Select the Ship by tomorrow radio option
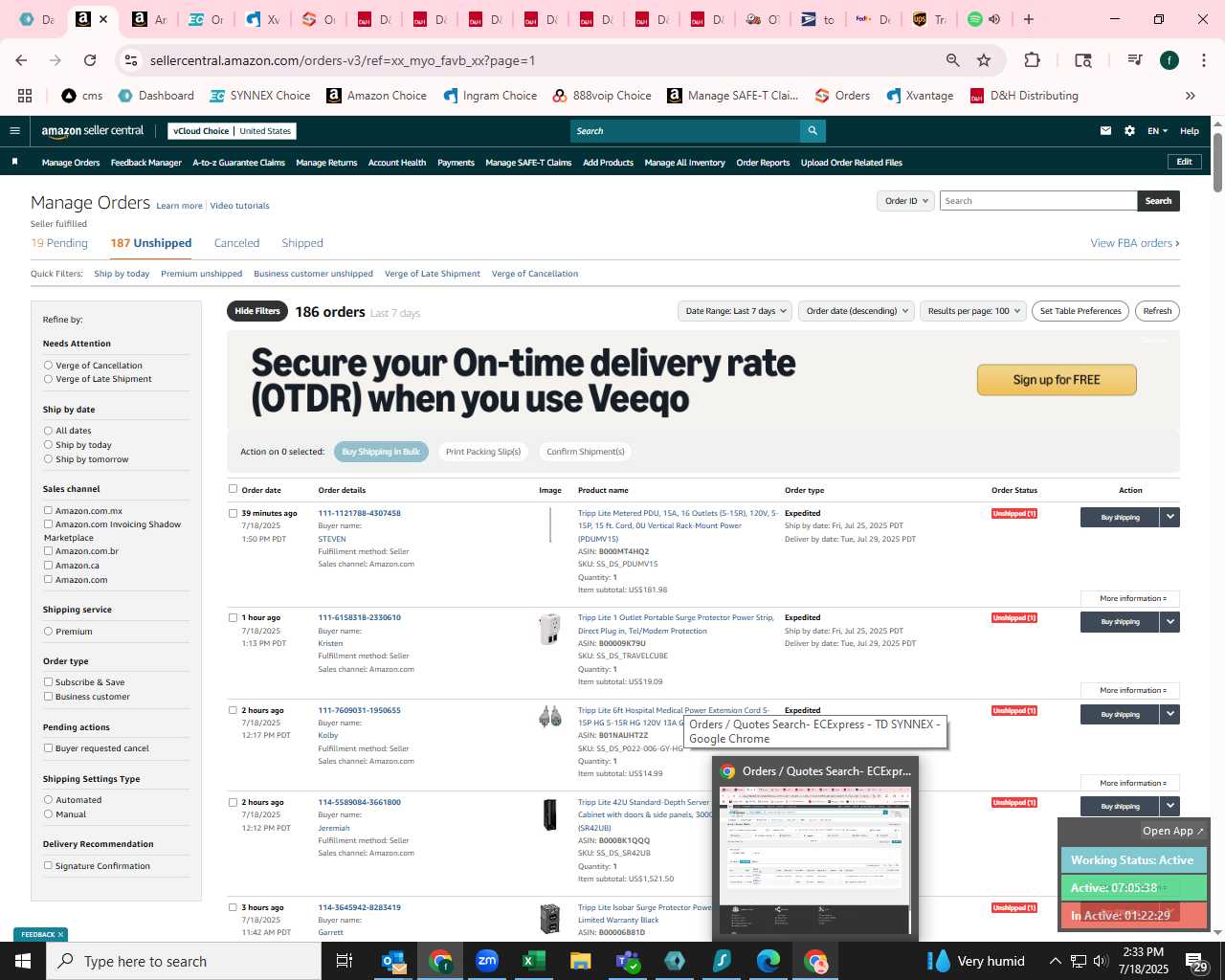The width and height of the screenshot is (1225, 980). pos(48,458)
